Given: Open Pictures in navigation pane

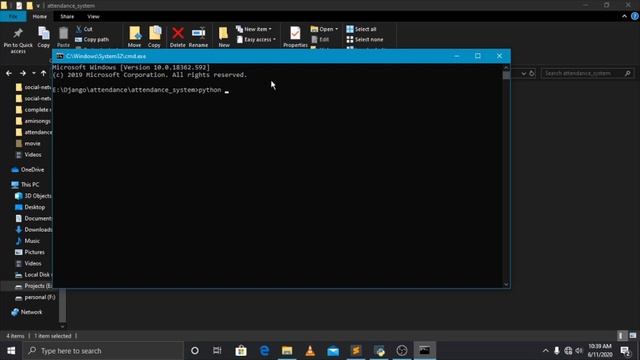Looking at the screenshot, I should [x=30, y=252].
